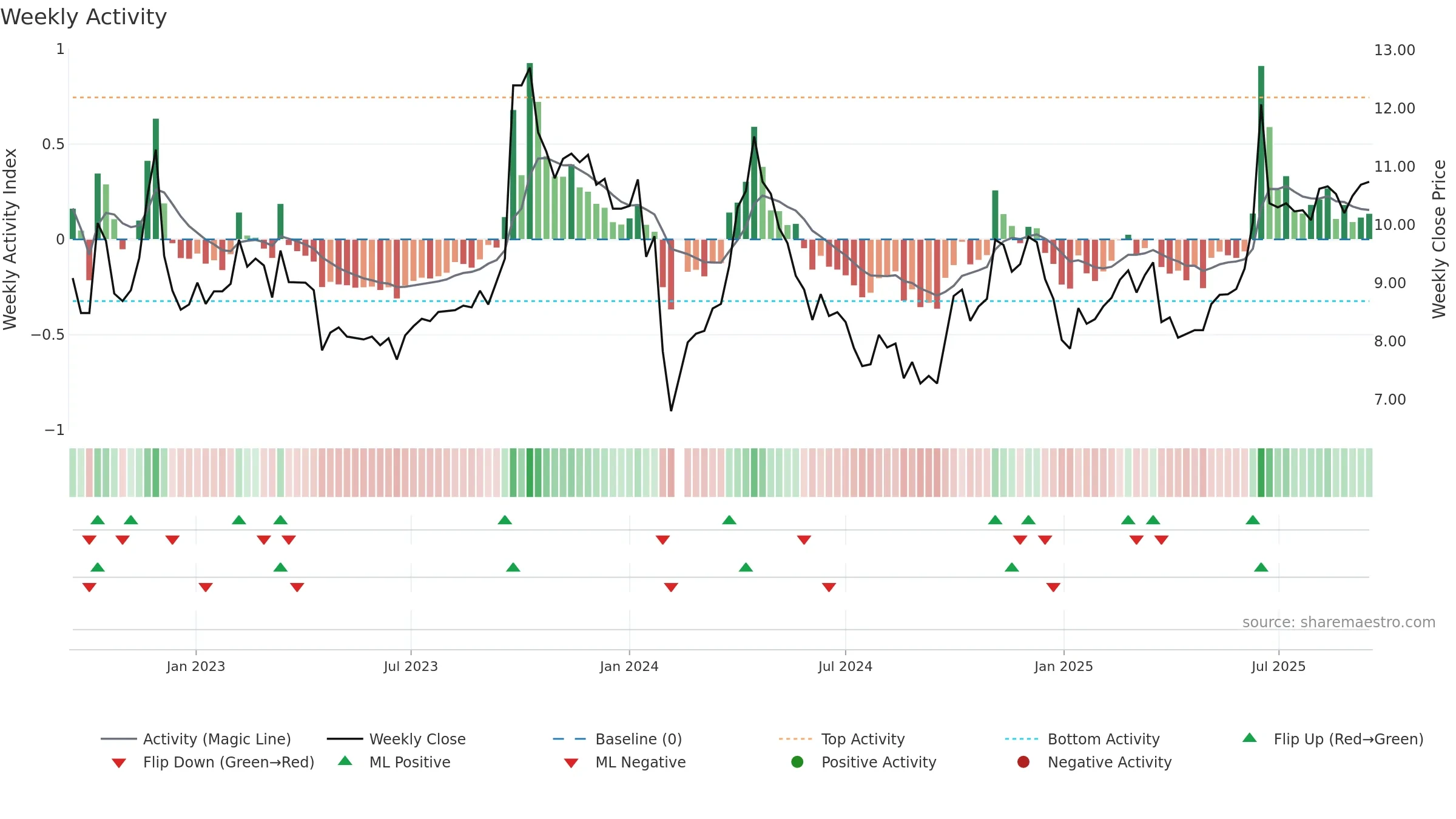
Task: Click the 10.00 price axis label
Action: (1394, 224)
